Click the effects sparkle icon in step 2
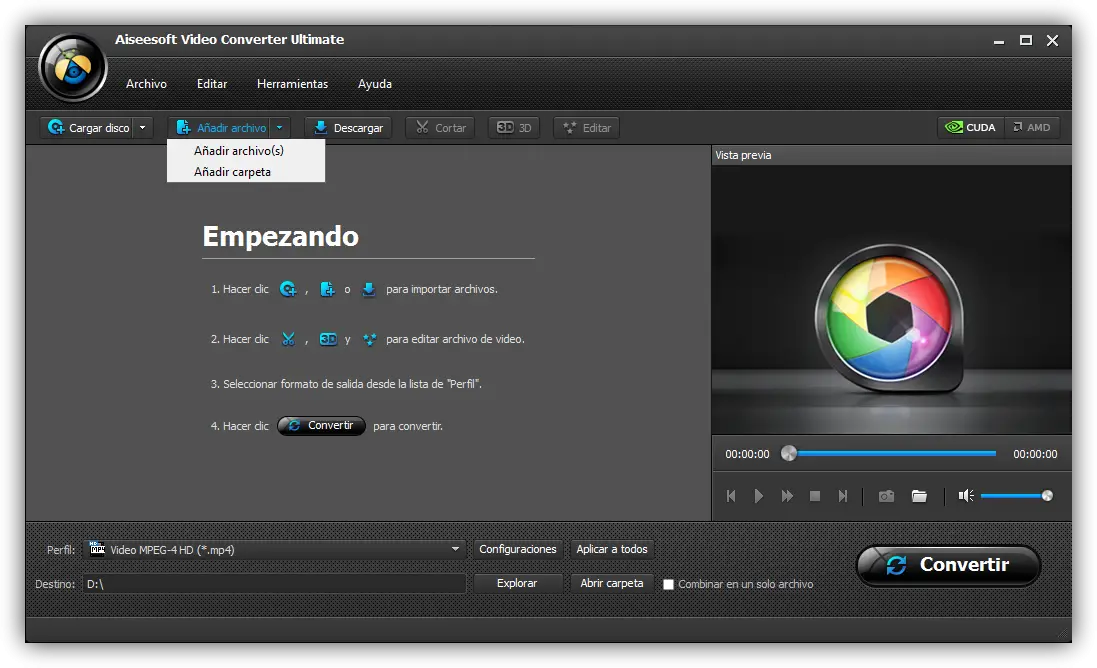1097x668 pixels. click(369, 339)
